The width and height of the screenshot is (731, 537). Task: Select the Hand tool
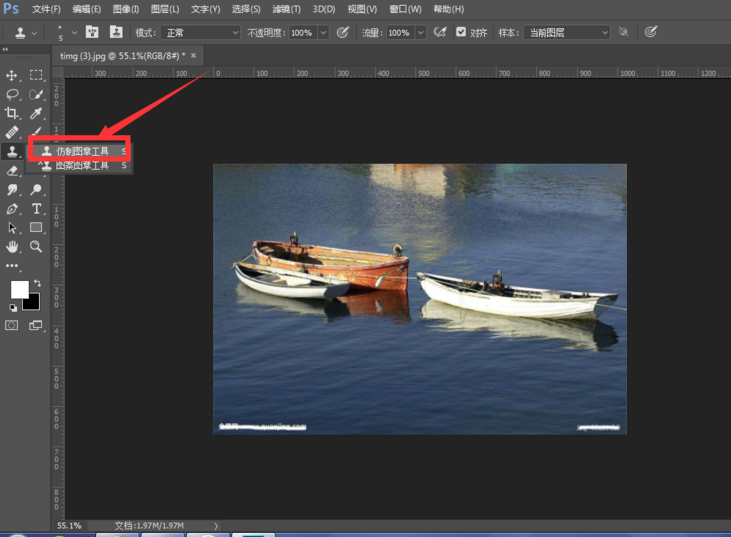coord(12,246)
